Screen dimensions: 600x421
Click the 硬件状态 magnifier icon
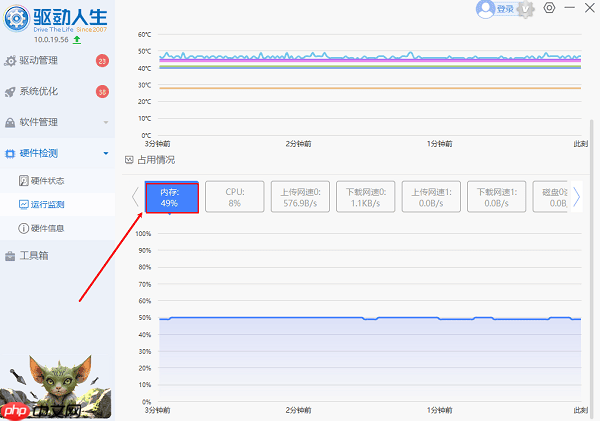[x=24, y=180]
